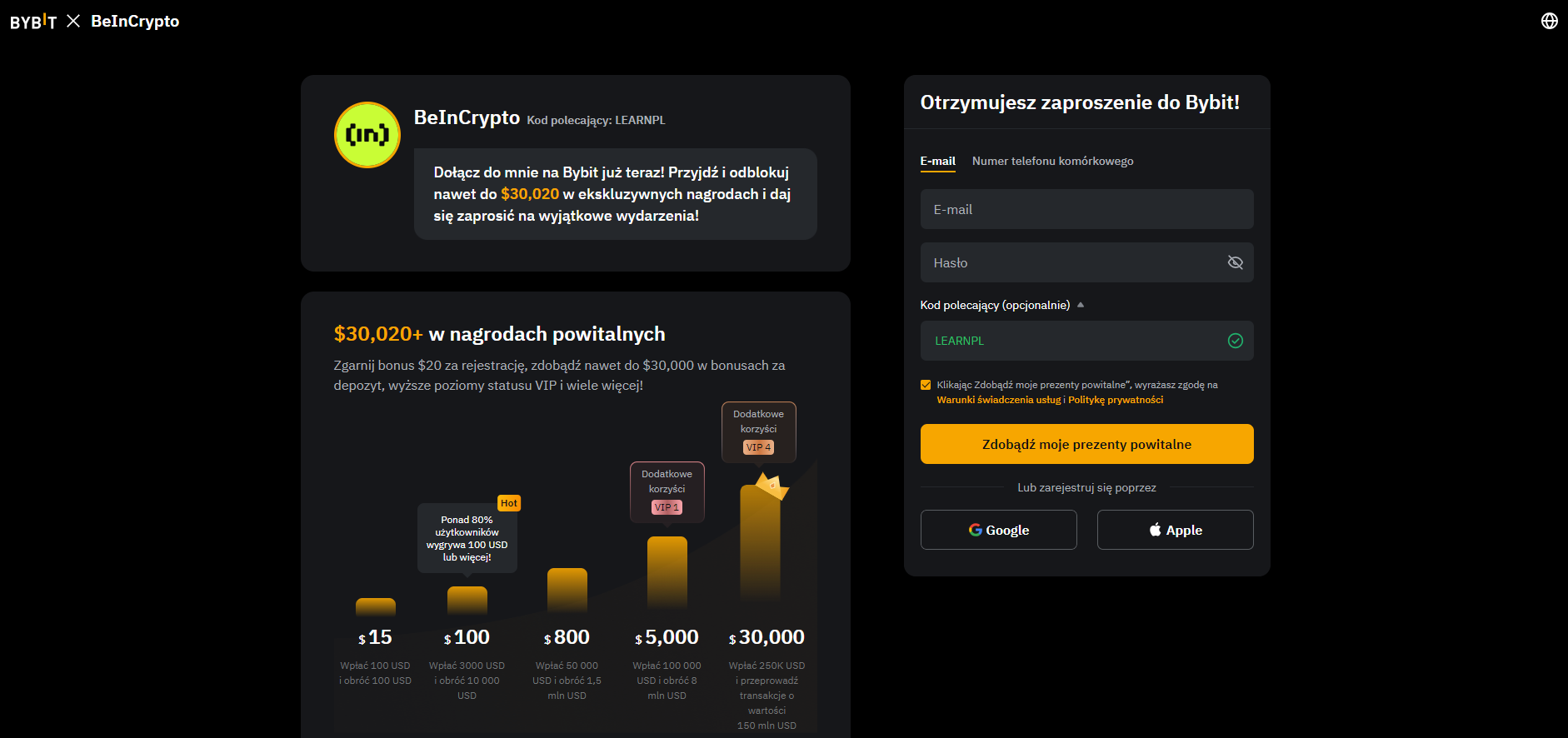The width and height of the screenshot is (1568, 738).
Task: Open the Politykę prywatności link
Action: pos(1116,400)
